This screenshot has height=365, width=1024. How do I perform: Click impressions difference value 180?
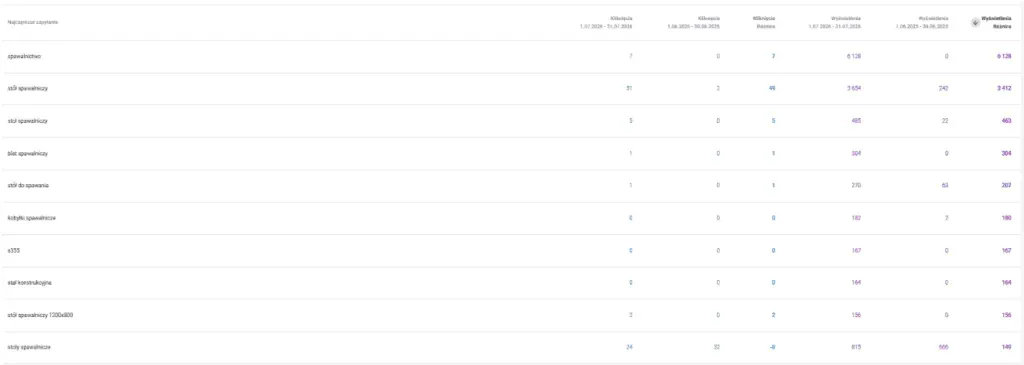pos(1007,218)
